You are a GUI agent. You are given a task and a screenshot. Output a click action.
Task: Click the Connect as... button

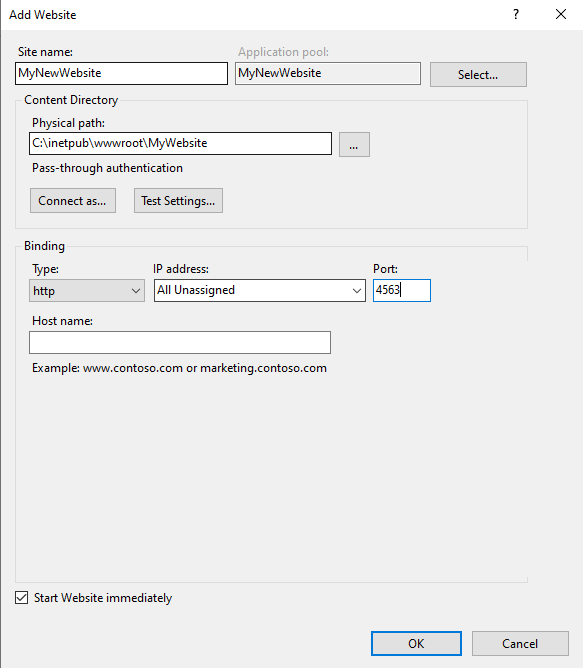[x=73, y=201]
